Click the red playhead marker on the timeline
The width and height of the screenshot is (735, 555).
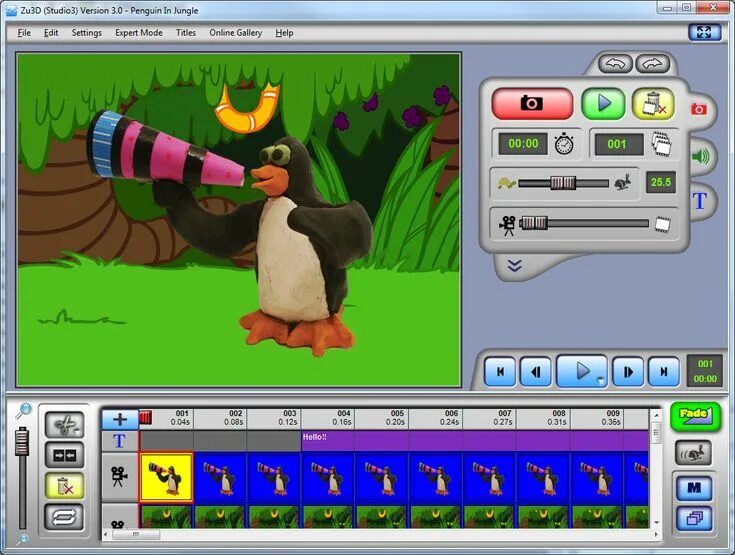point(146,417)
